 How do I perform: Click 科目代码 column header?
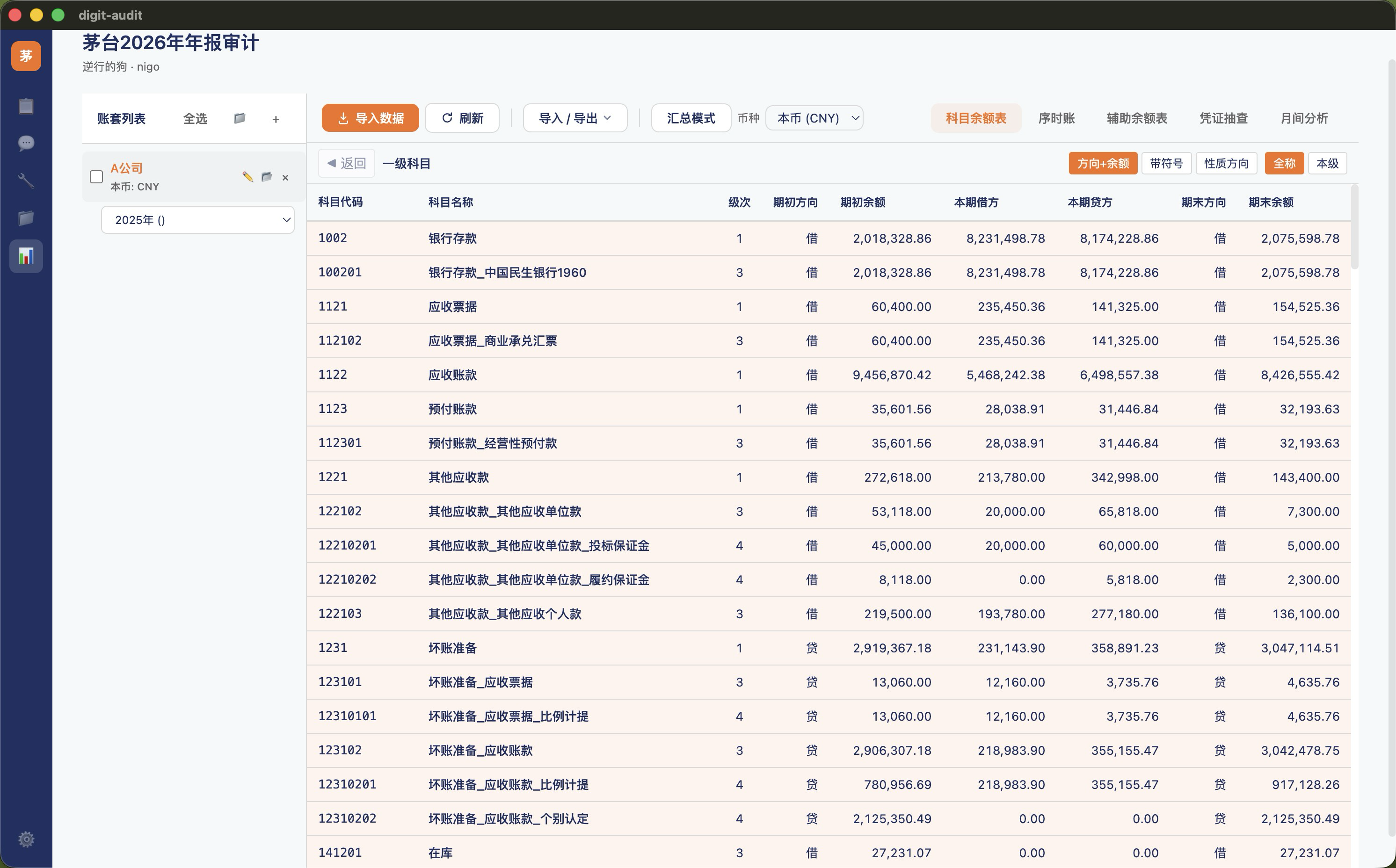[341, 202]
